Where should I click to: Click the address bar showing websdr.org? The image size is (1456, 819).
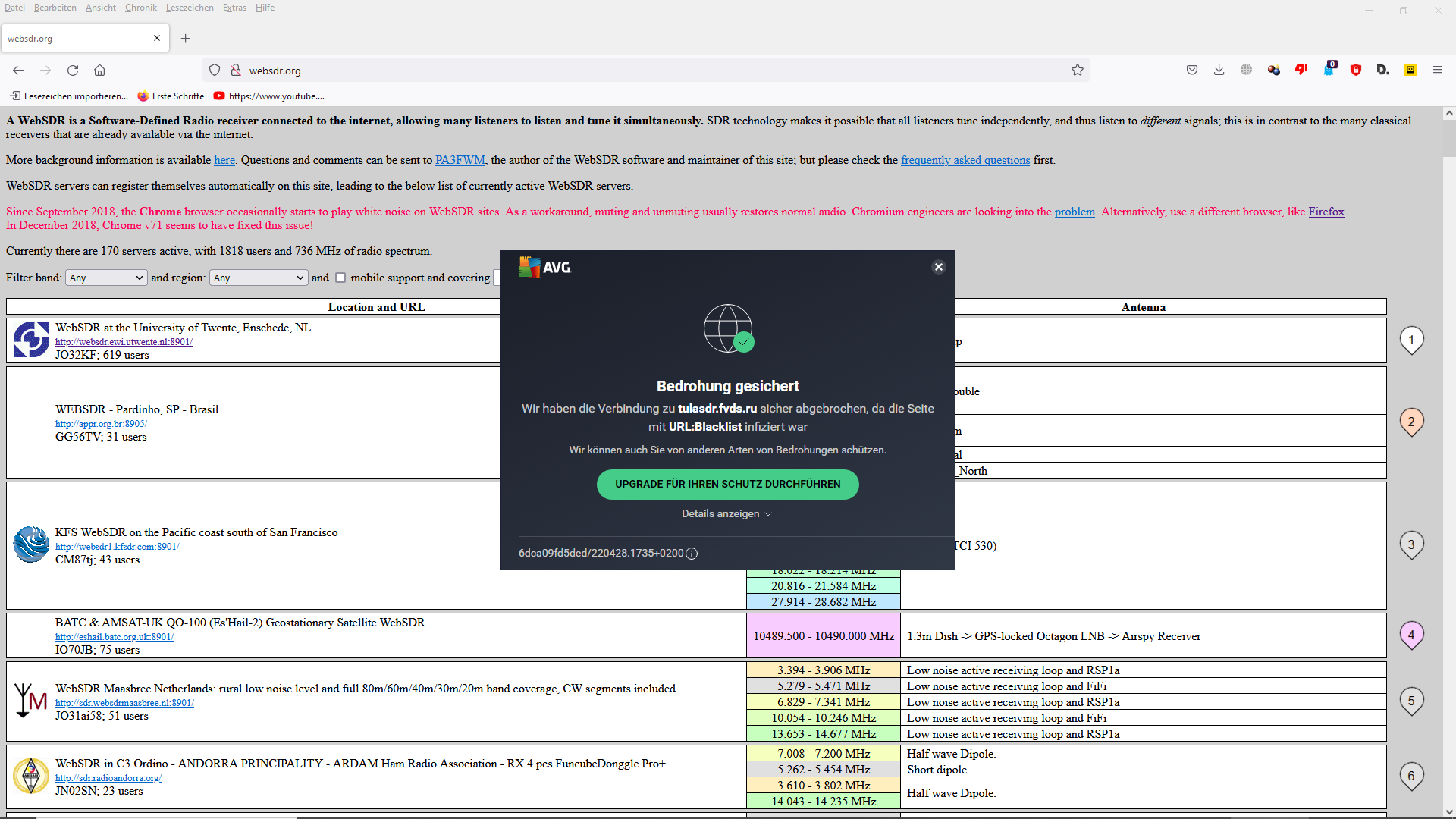point(645,70)
